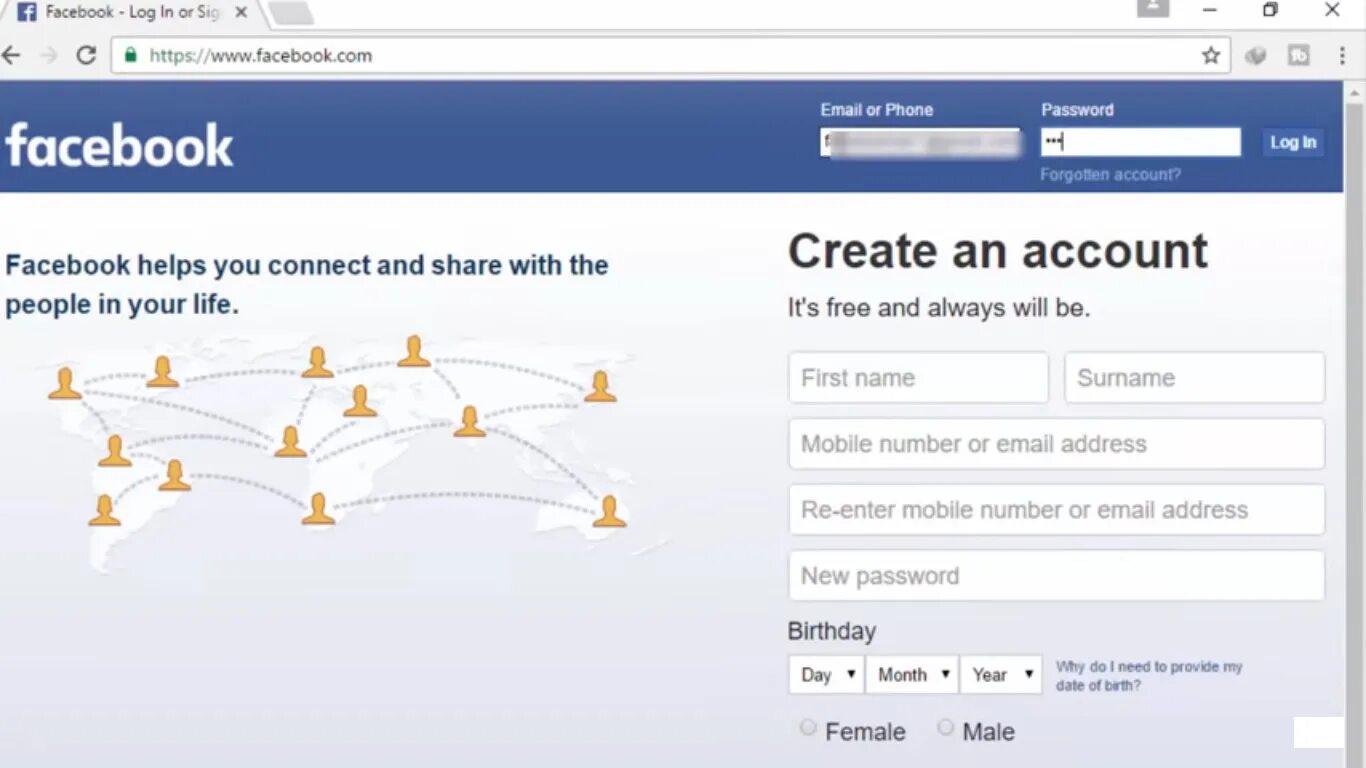This screenshot has width=1366, height=768.
Task: Open the Chrome three-dot menu
Action: 1342,56
